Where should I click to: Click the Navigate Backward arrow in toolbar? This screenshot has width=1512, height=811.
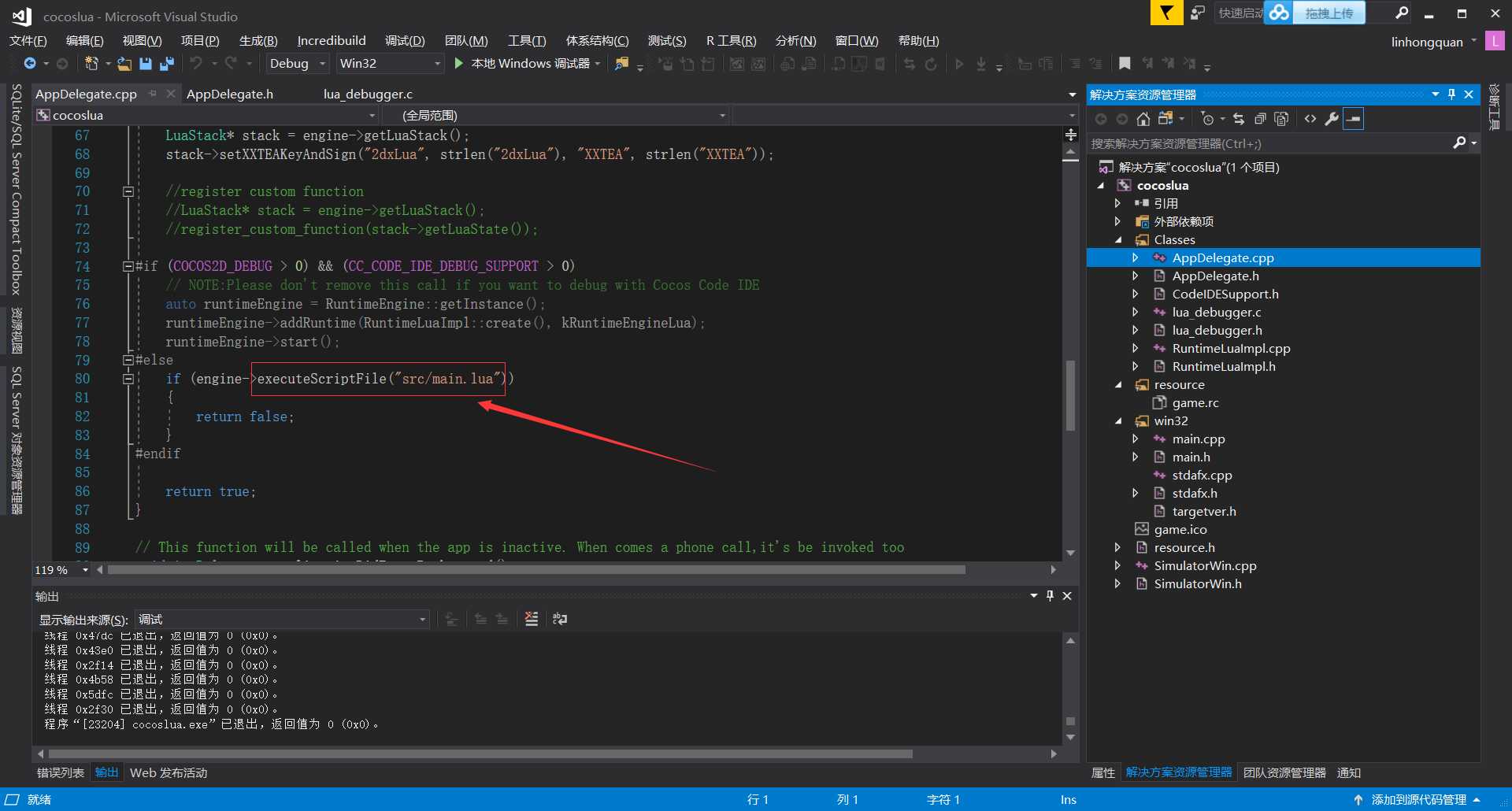(x=30, y=64)
